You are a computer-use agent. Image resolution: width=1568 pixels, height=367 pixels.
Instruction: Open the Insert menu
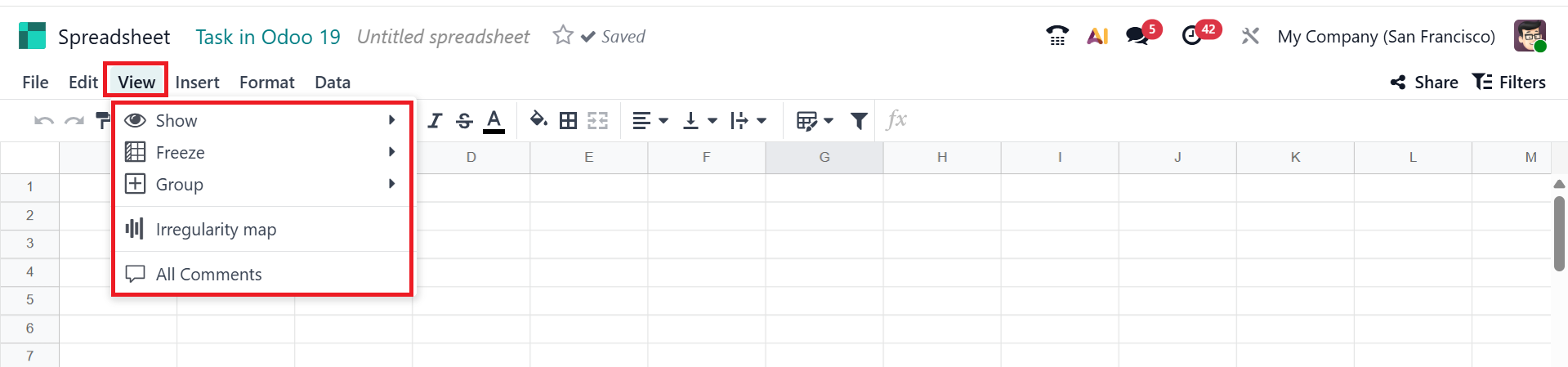coord(197,82)
